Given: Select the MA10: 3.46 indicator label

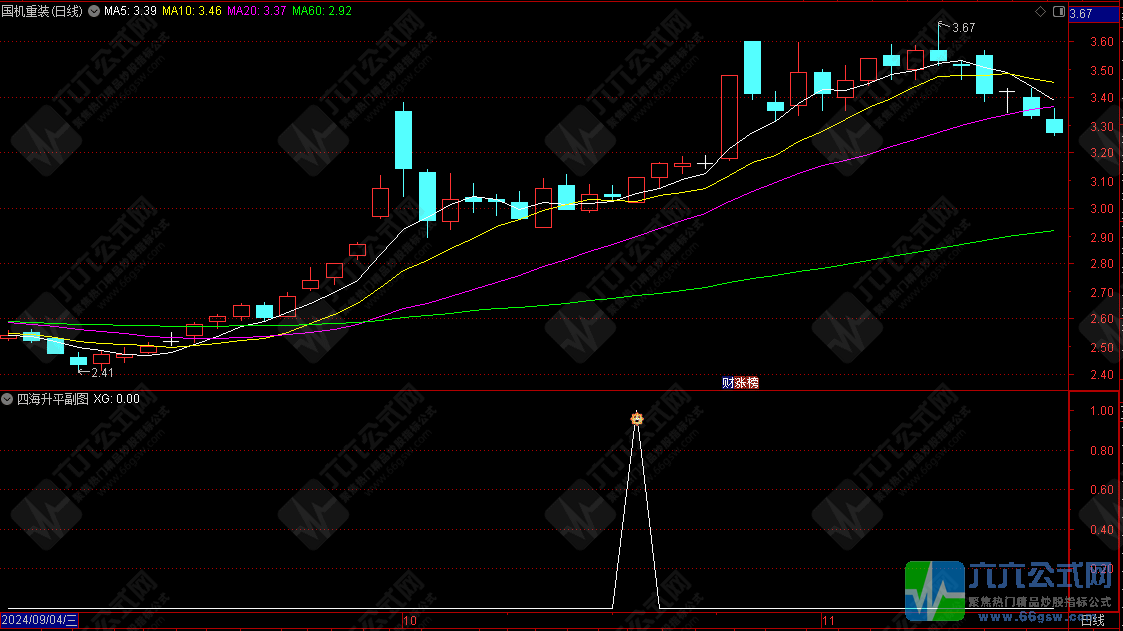Looking at the screenshot, I should coord(192,12).
